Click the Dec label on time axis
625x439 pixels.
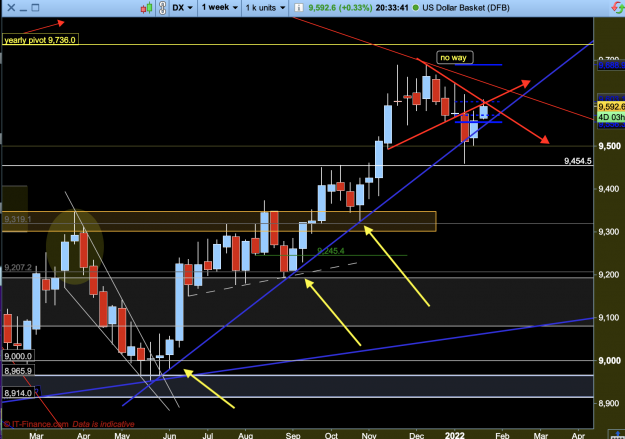(x=417, y=435)
